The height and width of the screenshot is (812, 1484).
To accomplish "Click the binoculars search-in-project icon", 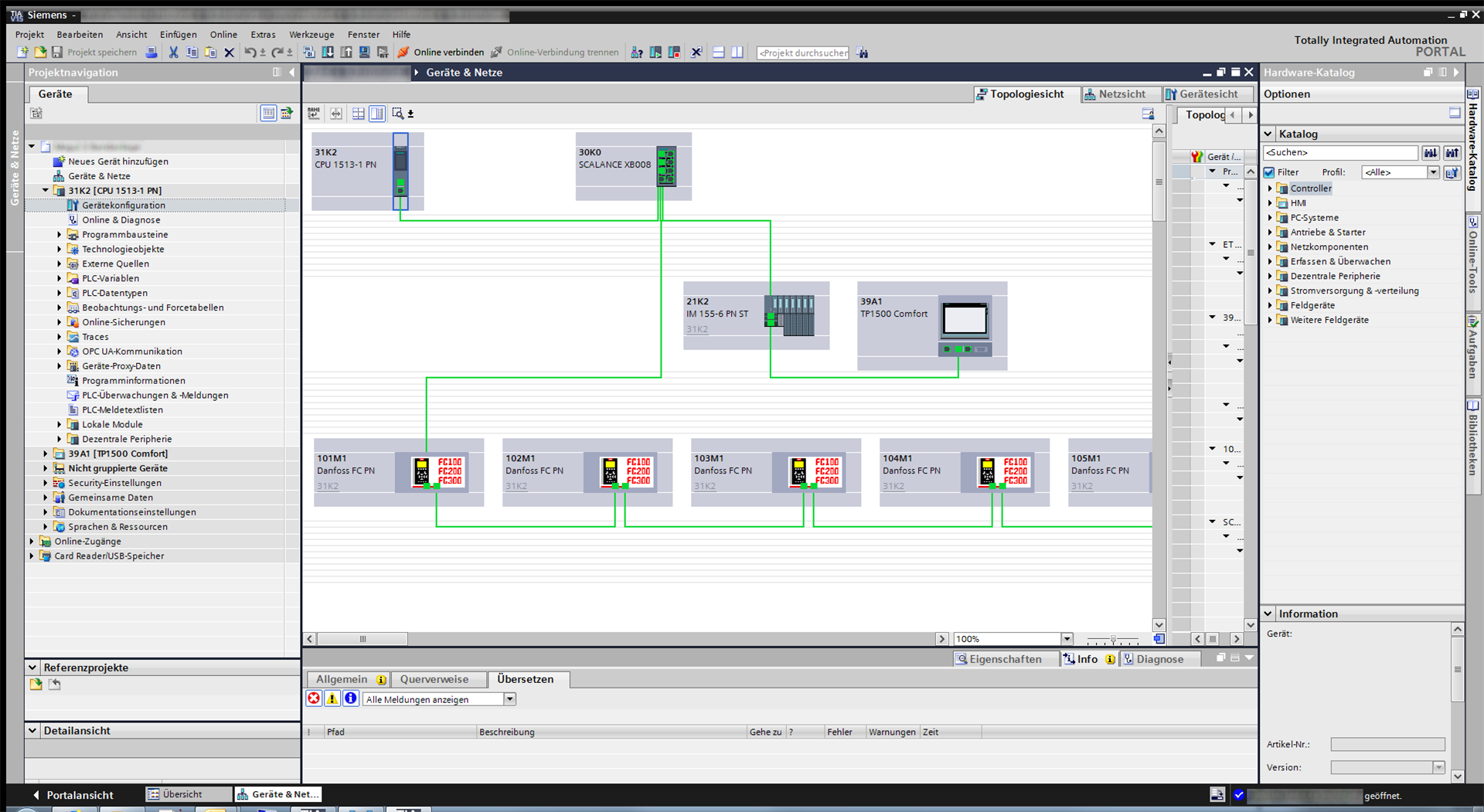I will [863, 53].
